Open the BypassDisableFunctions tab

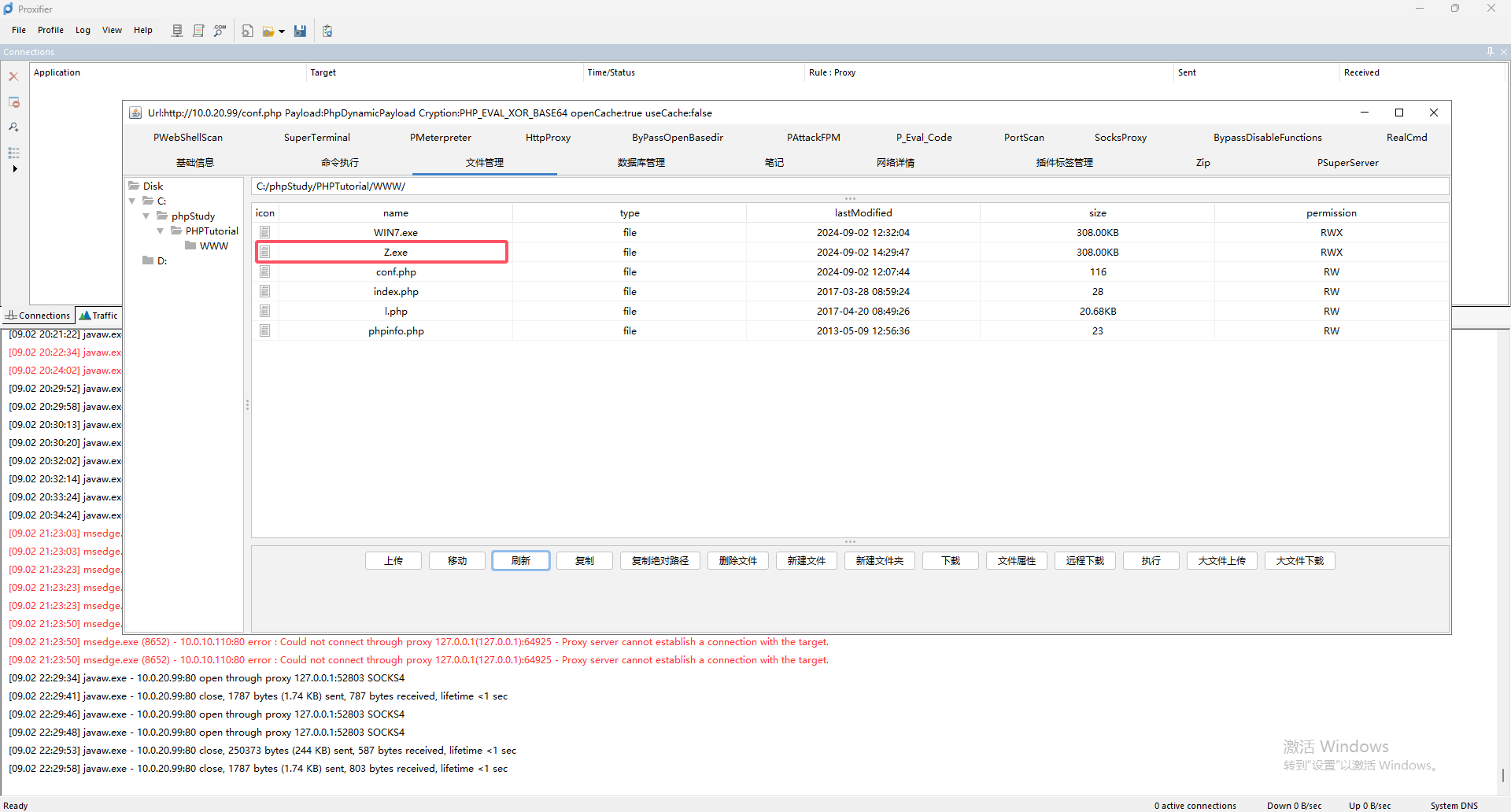click(1267, 137)
